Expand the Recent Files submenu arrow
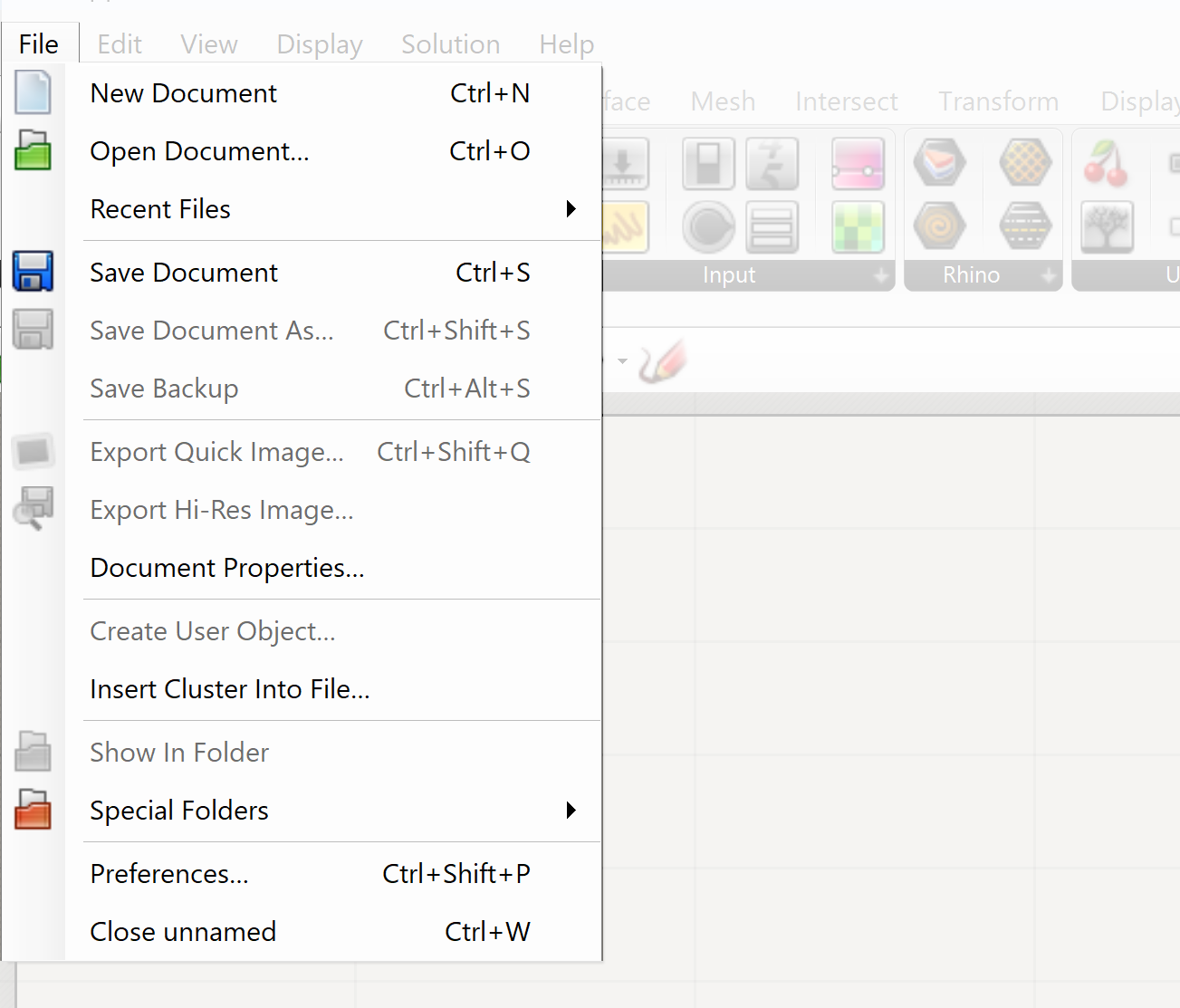 571,209
